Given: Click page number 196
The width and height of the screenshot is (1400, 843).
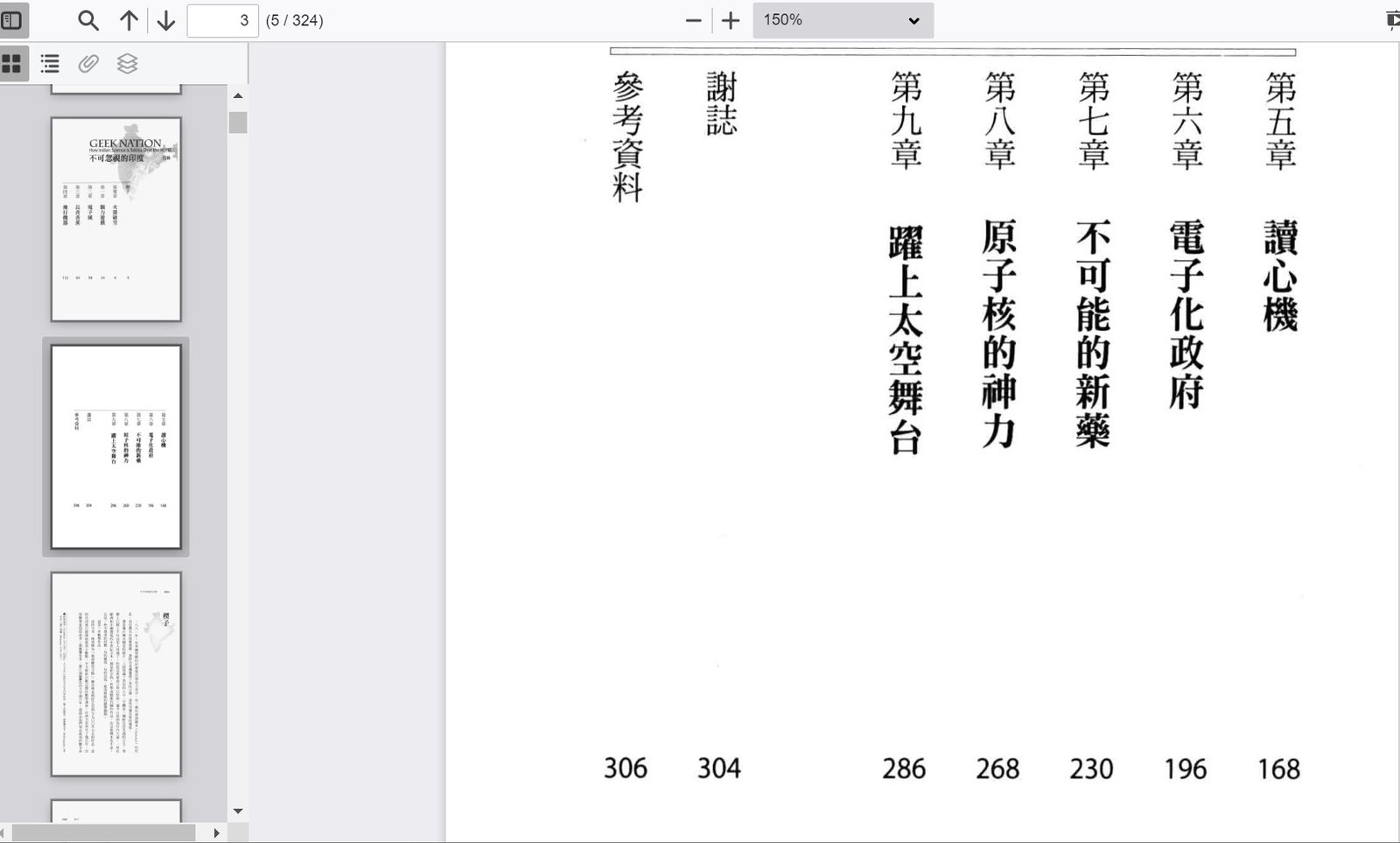Looking at the screenshot, I should 1185,769.
